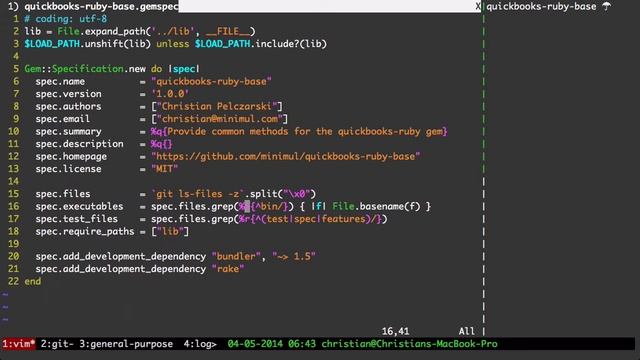Image resolution: width=640 pixels, height=360 pixels.
Task: Click the `git ls-files -z` command
Action: pyautogui.click(x=198, y=194)
